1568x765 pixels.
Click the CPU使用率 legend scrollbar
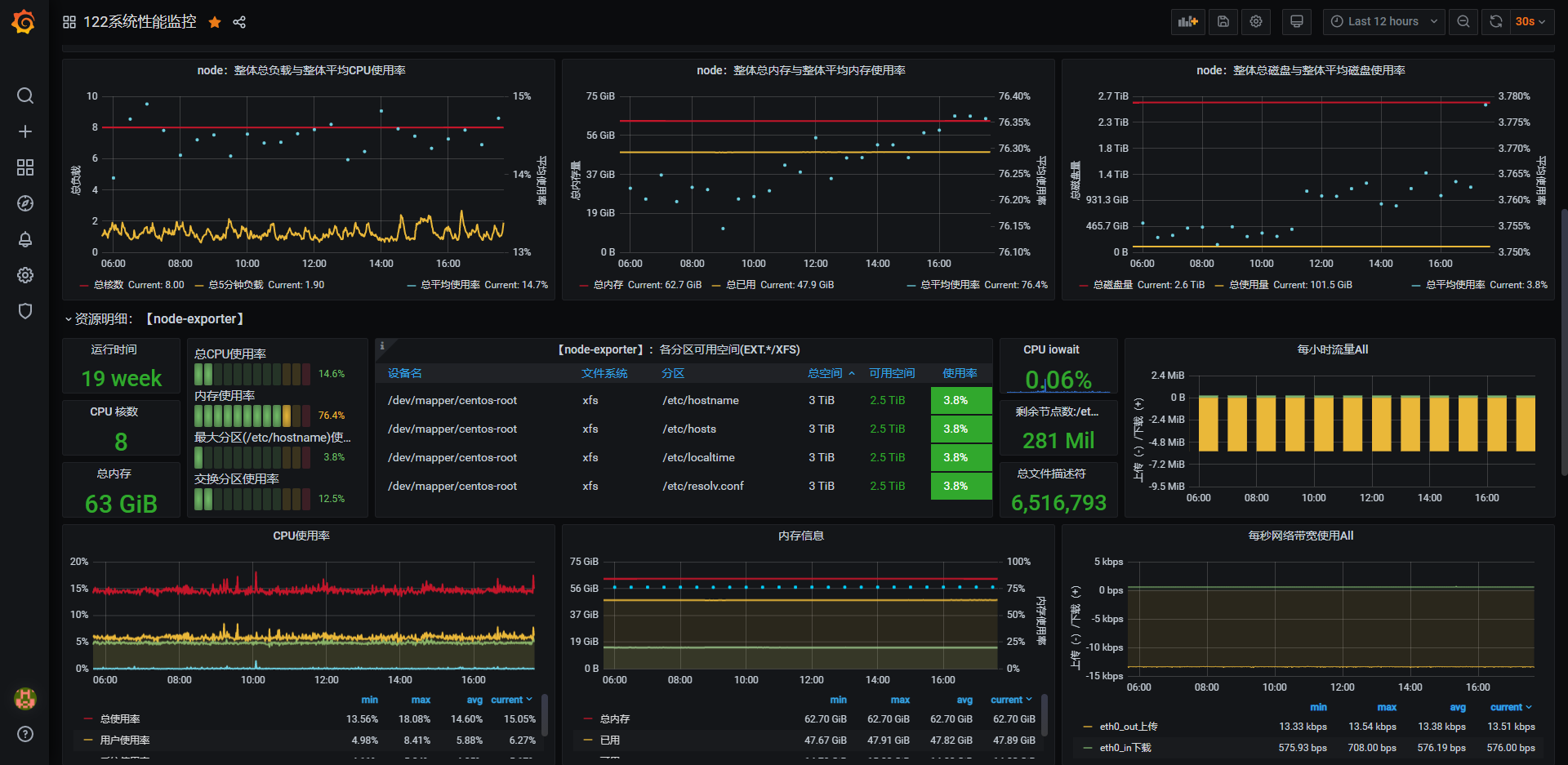(x=545, y=715)
